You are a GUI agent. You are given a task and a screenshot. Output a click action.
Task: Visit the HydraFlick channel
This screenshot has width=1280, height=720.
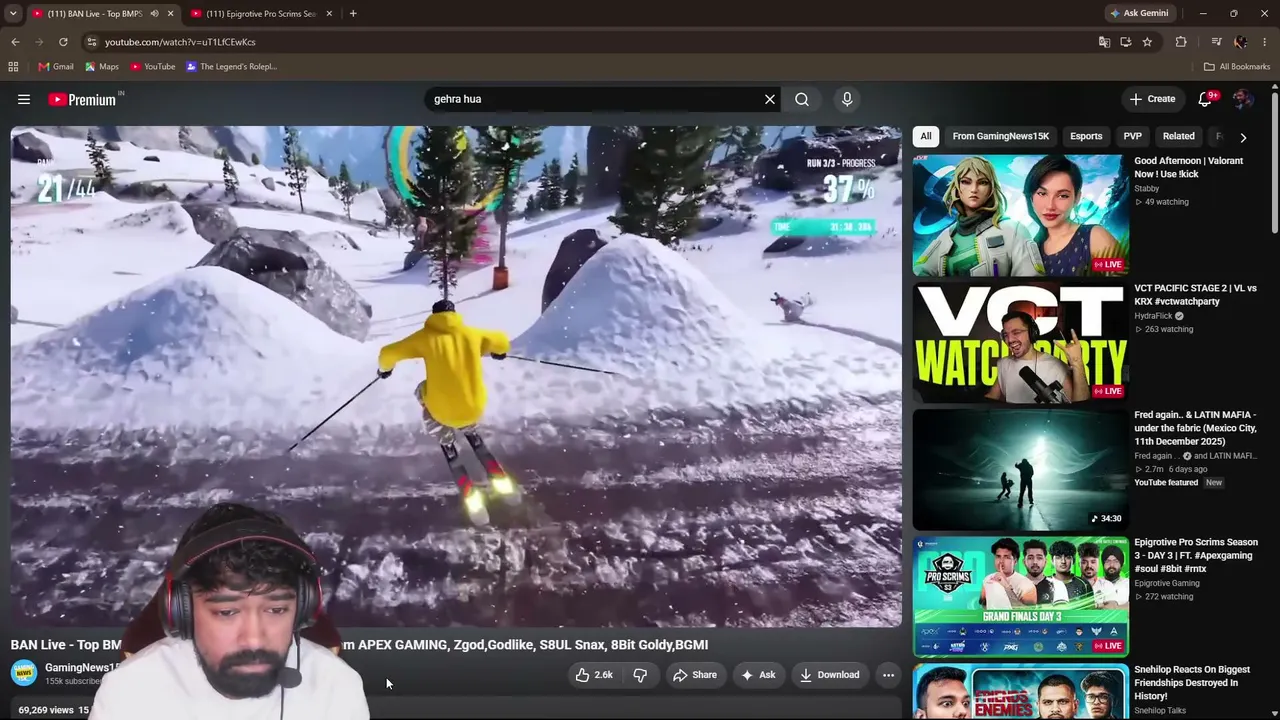[x=1153, y=316]
